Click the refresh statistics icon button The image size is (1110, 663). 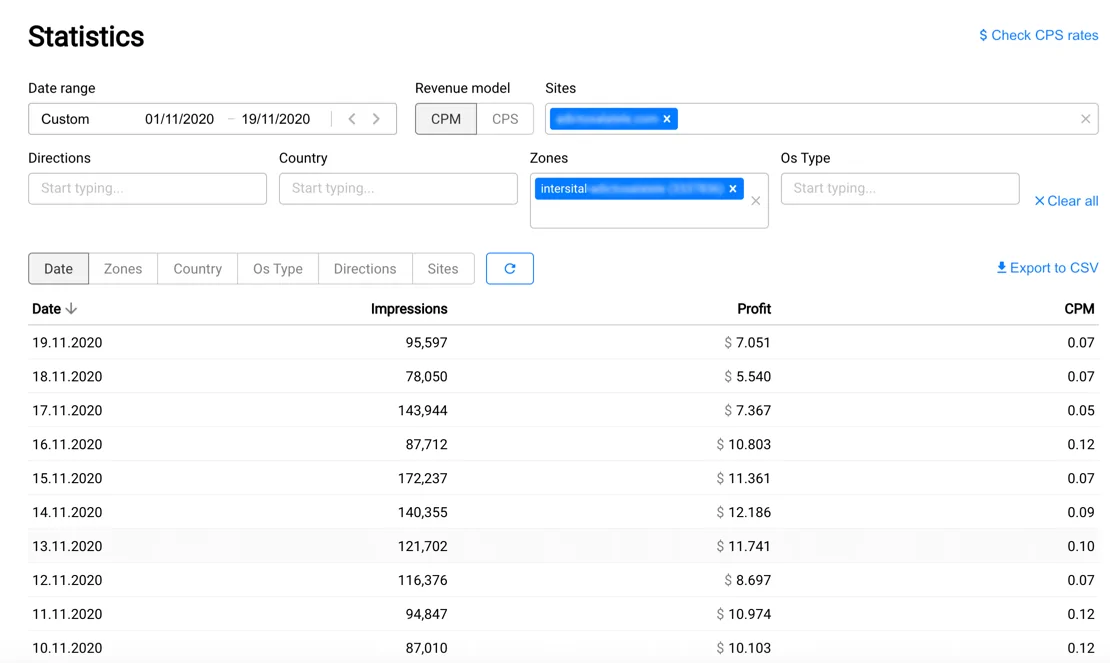(510, 268)
